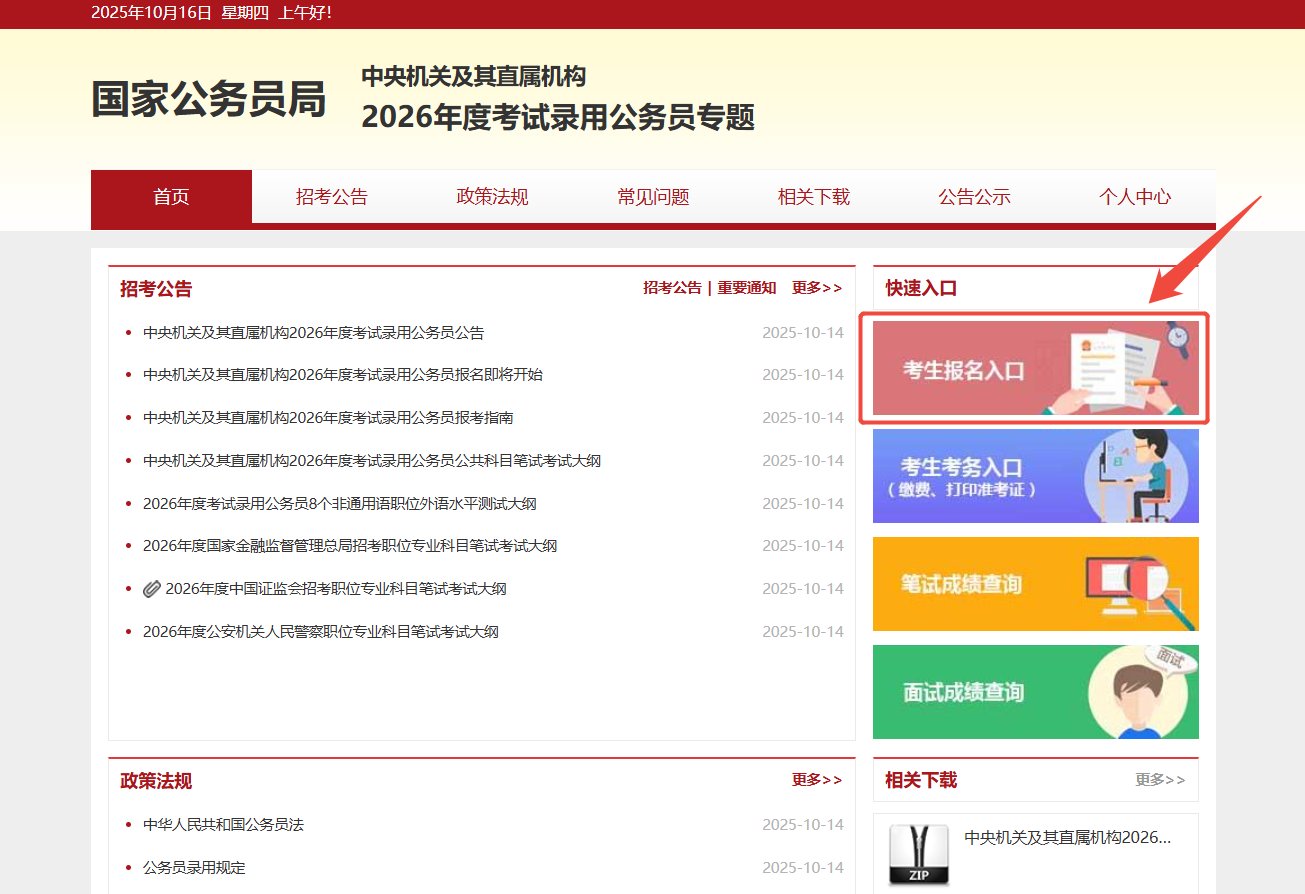Expand 更多>> in the 政策法规 panel
This screenshot has width=1305, height=894.
[x=817, y=780]
